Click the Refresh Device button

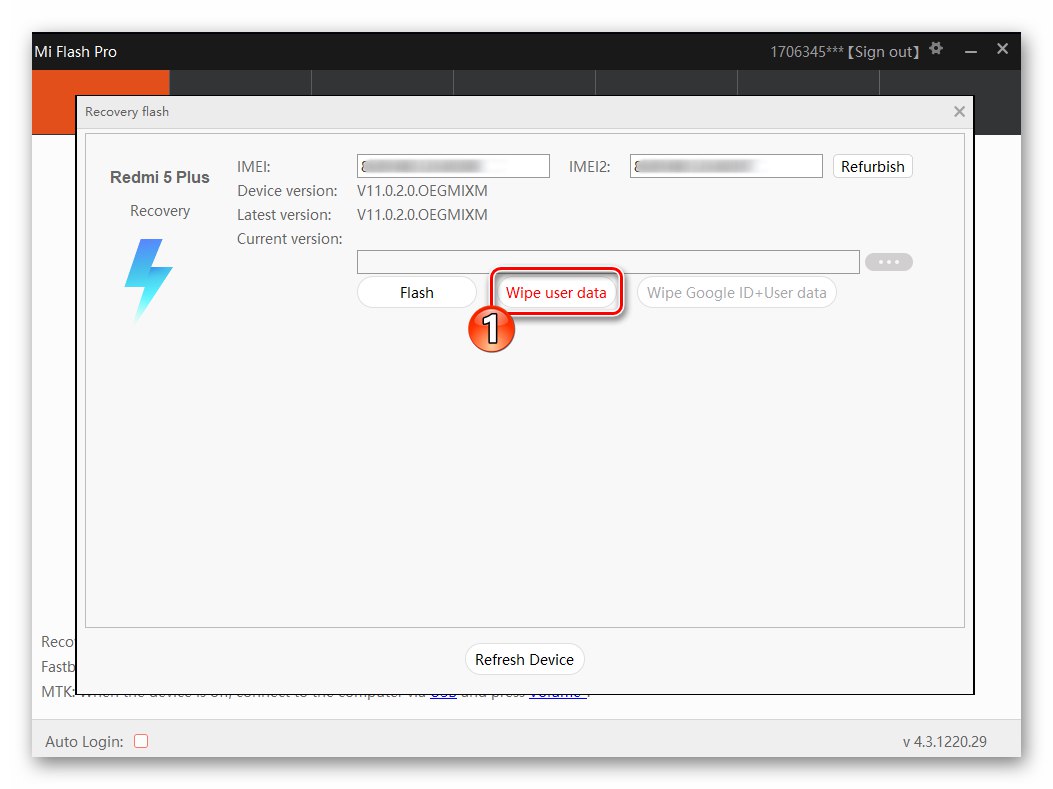[x=524, y=659]
